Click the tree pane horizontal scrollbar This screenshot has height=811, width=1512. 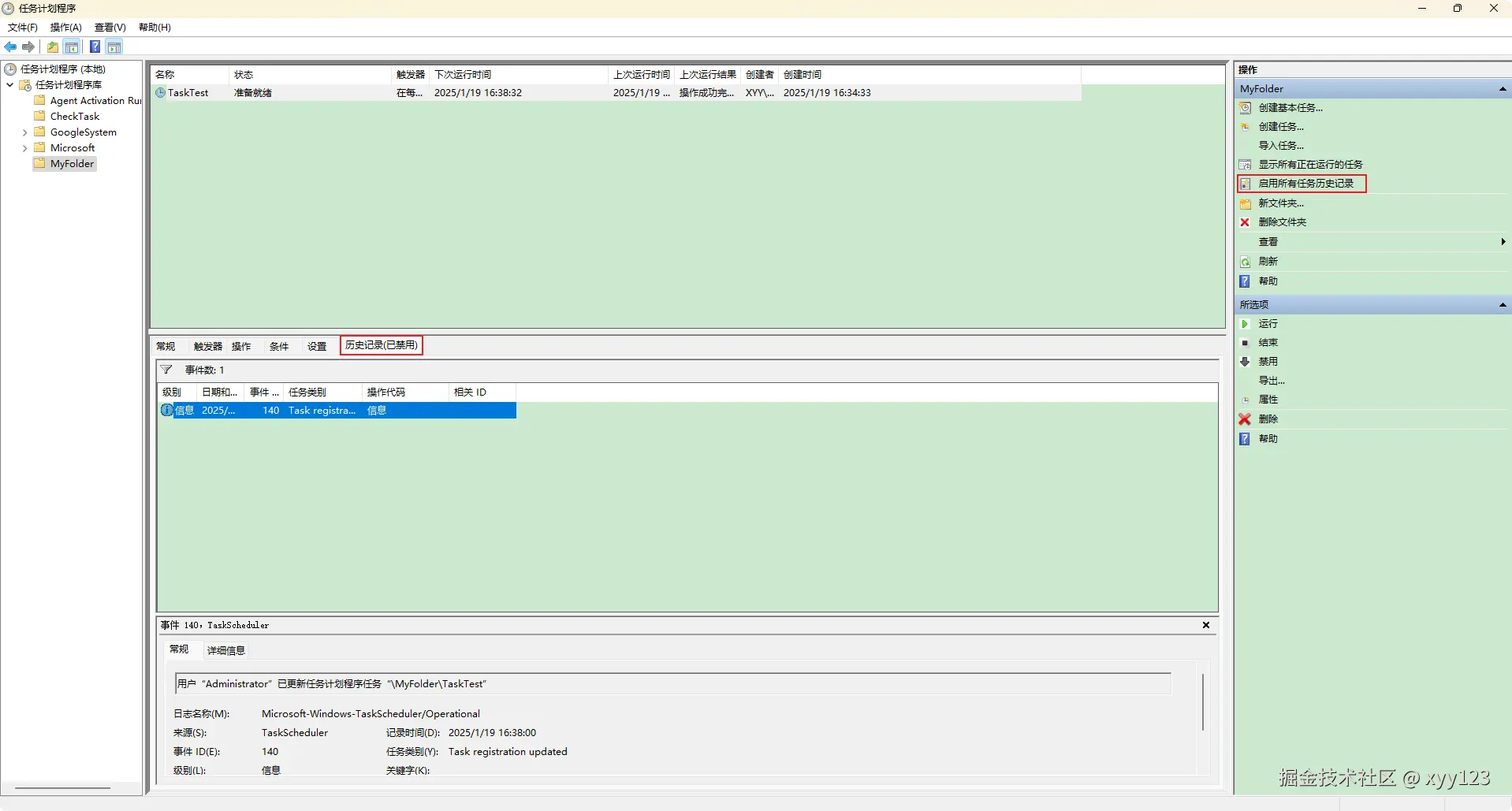coord(63,787)
